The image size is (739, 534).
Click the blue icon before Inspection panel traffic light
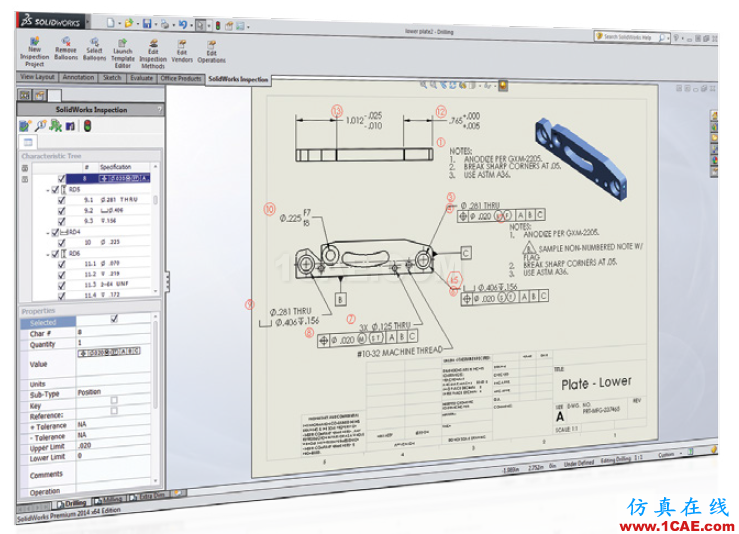tap(71, 126)
